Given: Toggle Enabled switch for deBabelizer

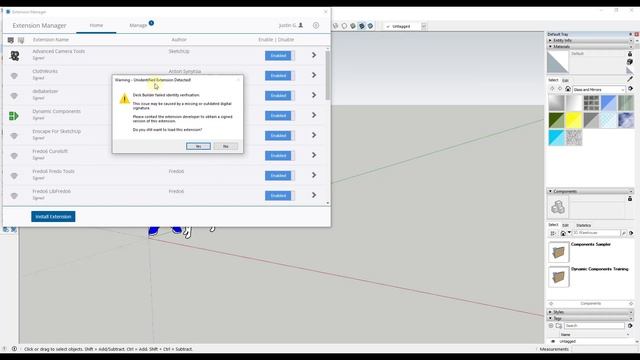Looking at the screenshot, I should point(280,96).
